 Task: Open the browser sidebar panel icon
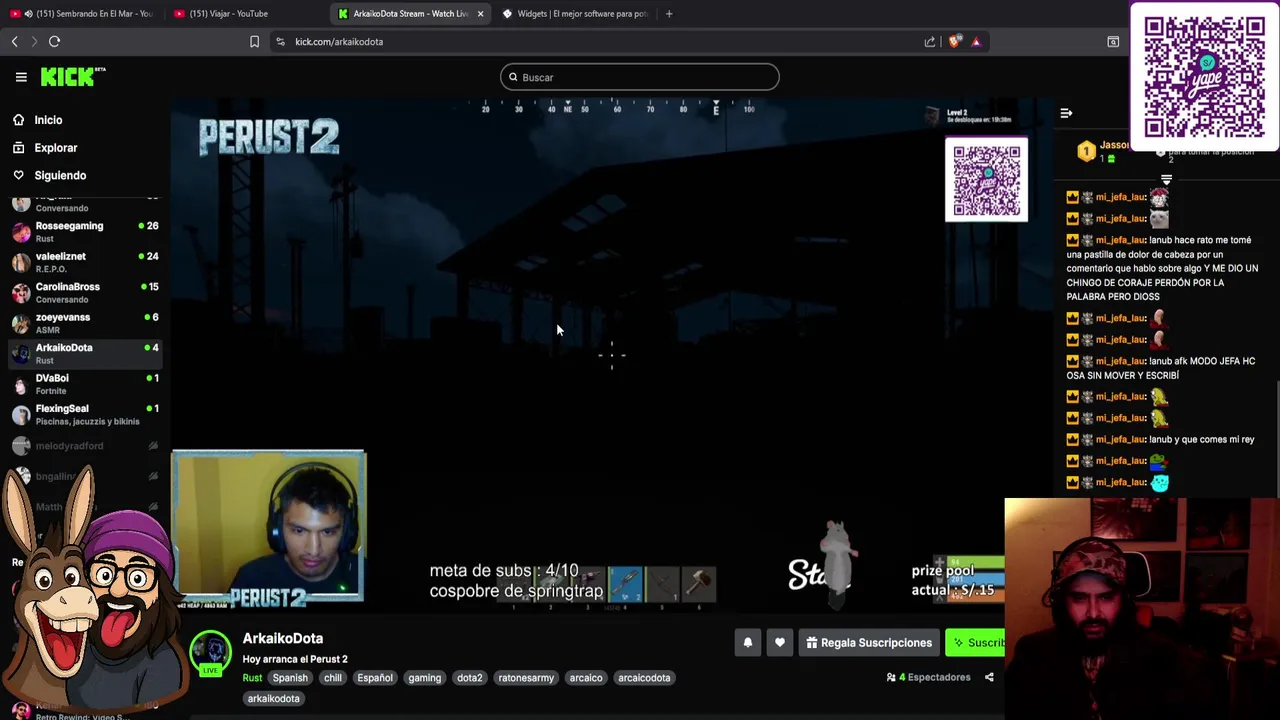[1113, 42]
